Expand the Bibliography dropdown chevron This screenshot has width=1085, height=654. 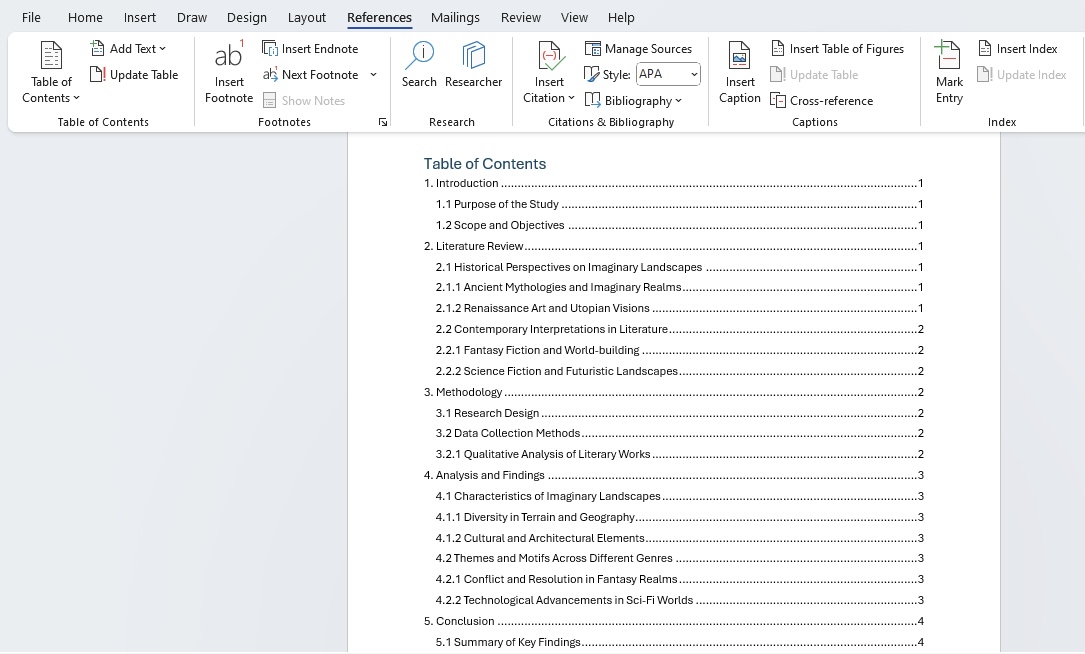coord(679,101)
